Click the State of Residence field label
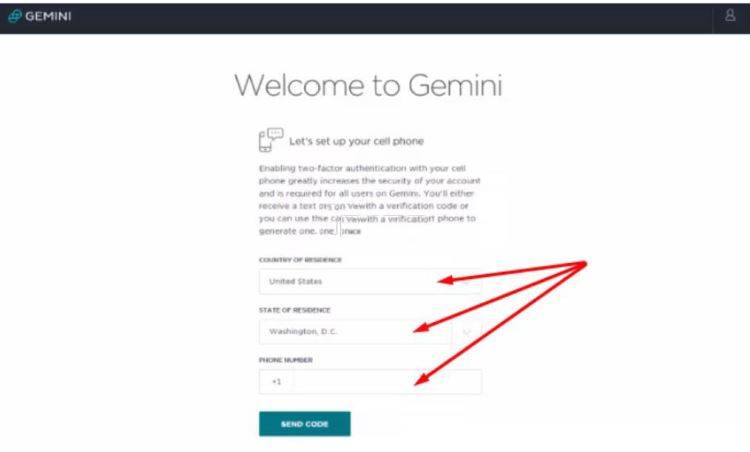The height and width of the screenshot is (452, 750). click(x=295, y=310)
